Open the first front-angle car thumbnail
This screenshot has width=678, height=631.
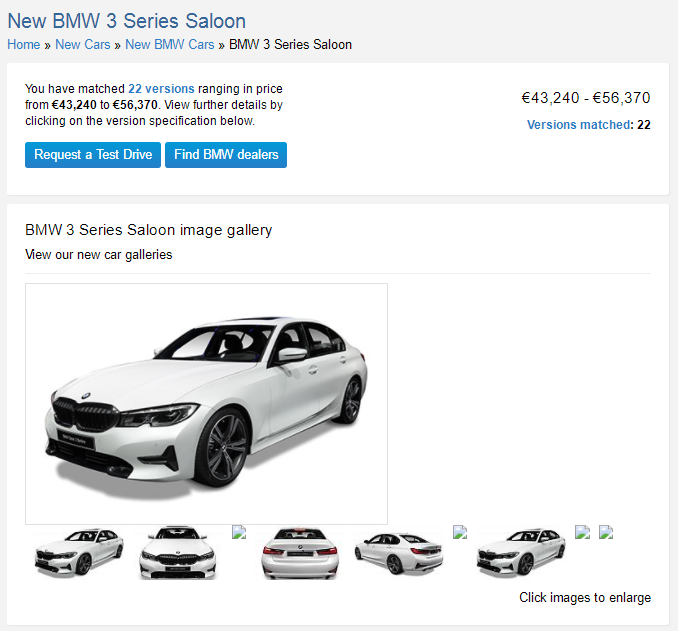click(x=79, y=553)
